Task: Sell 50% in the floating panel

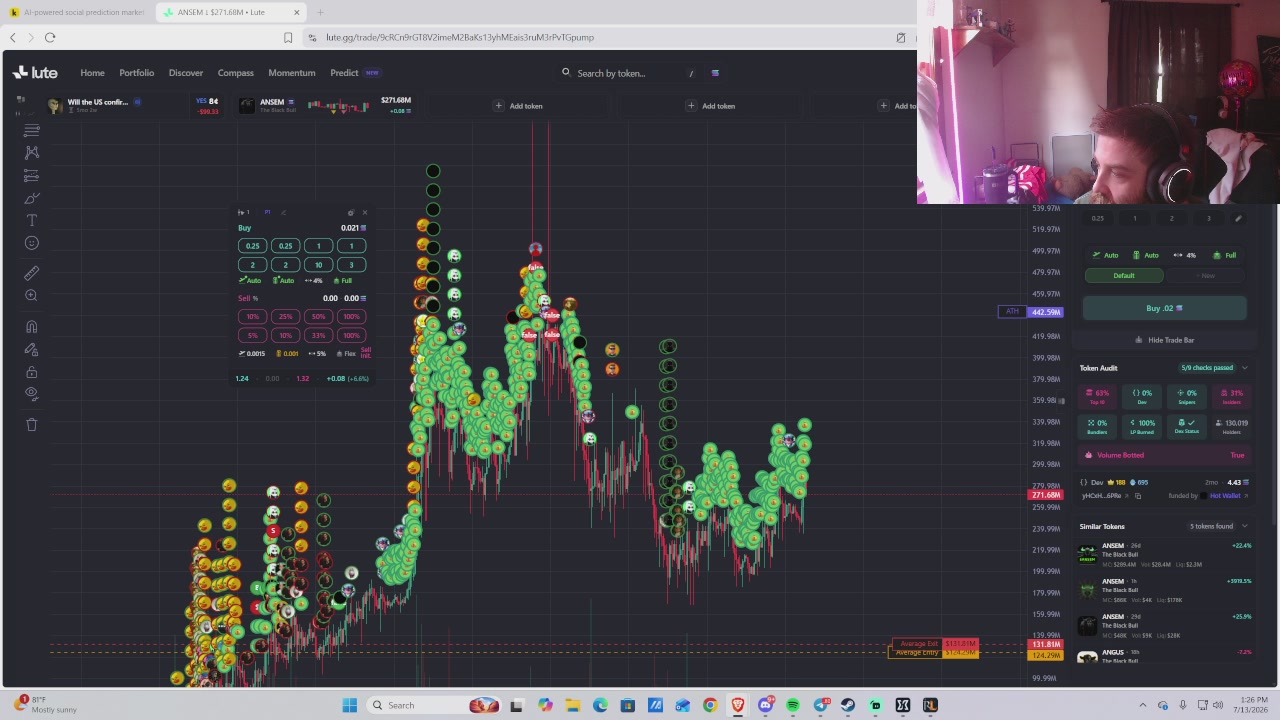Action: (318, 317)
